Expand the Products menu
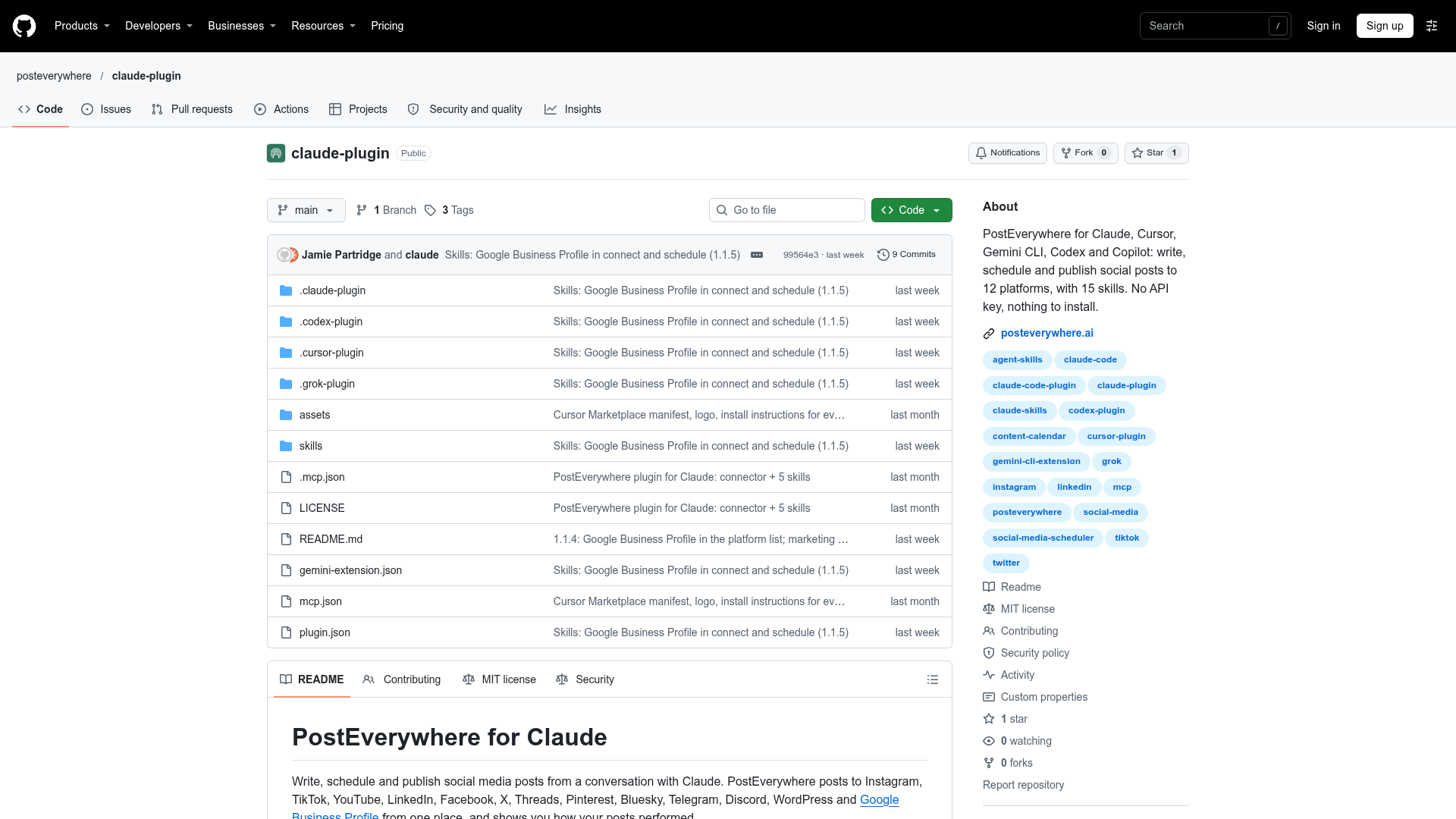 [x=83, y=26]
